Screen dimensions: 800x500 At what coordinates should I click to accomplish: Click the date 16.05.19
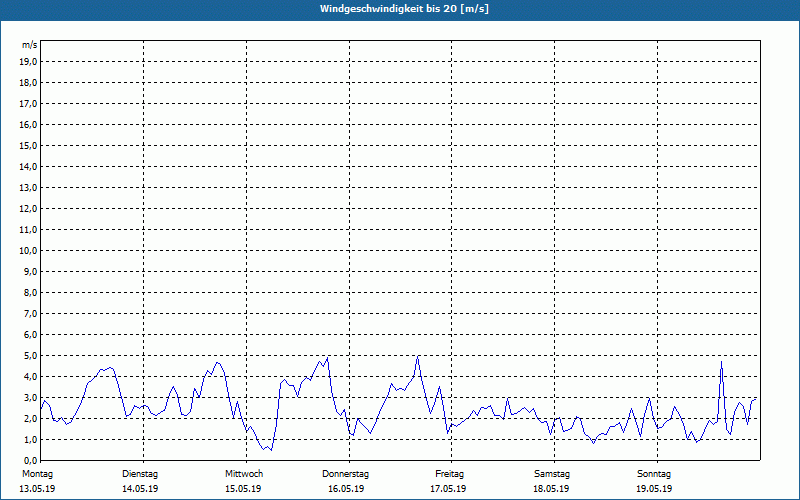tap(346, 489)
